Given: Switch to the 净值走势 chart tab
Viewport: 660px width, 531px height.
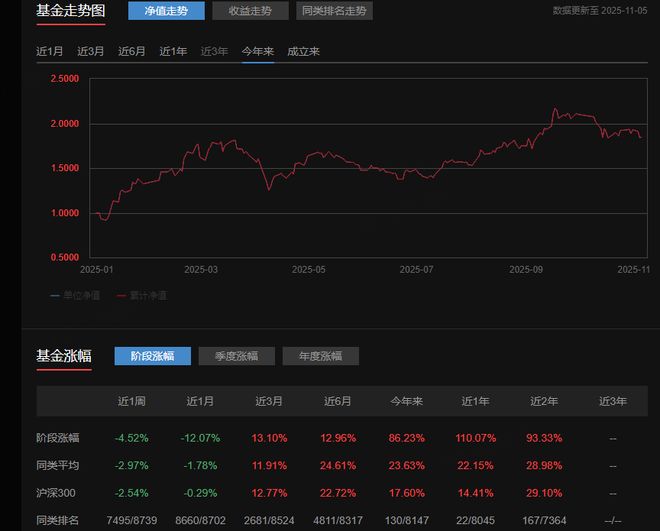Looking at the screenshot, I should [x=166, y=12].
